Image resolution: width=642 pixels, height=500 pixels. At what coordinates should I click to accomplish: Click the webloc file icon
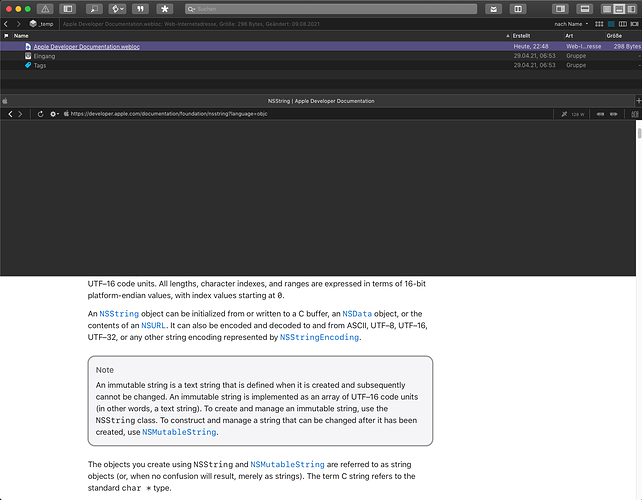click(28, 46)
